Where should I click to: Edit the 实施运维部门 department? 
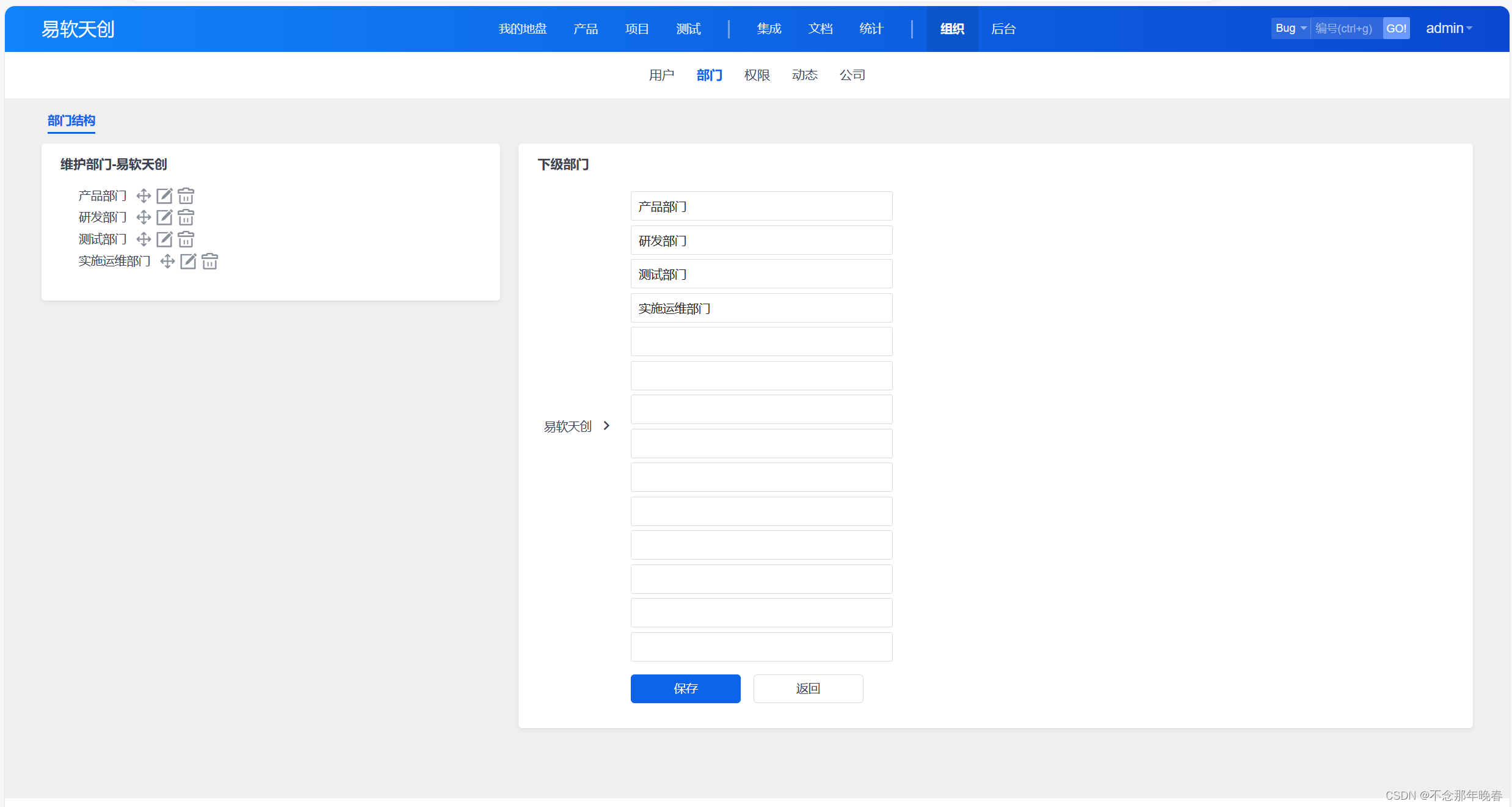click(x=188, y=261)
